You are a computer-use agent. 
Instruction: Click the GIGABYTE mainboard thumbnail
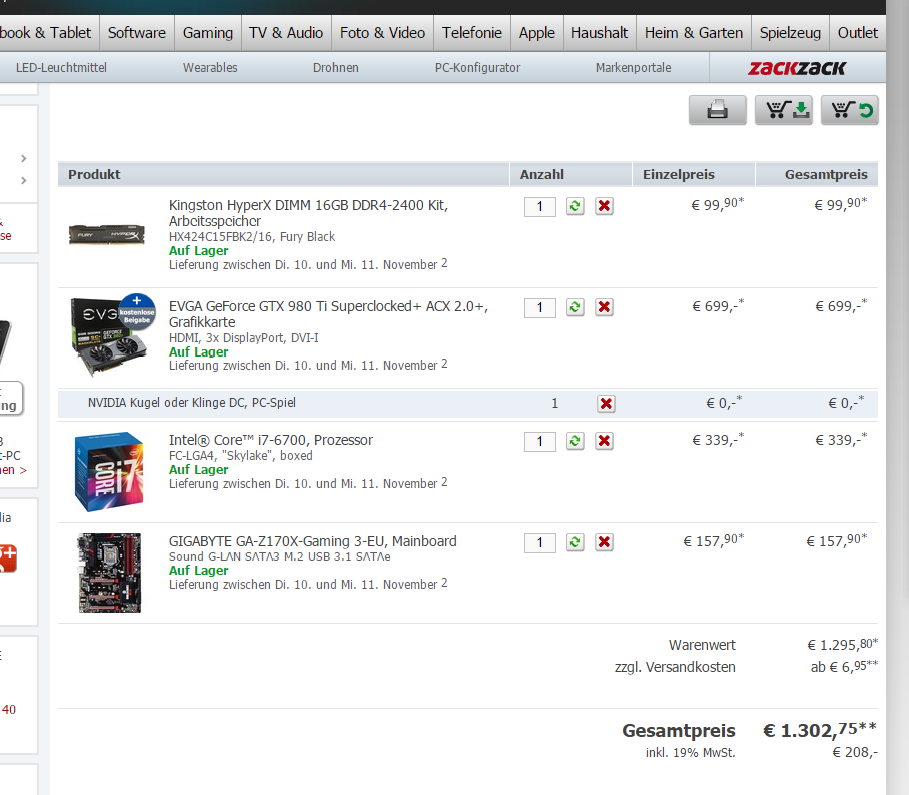click(110, 573)
